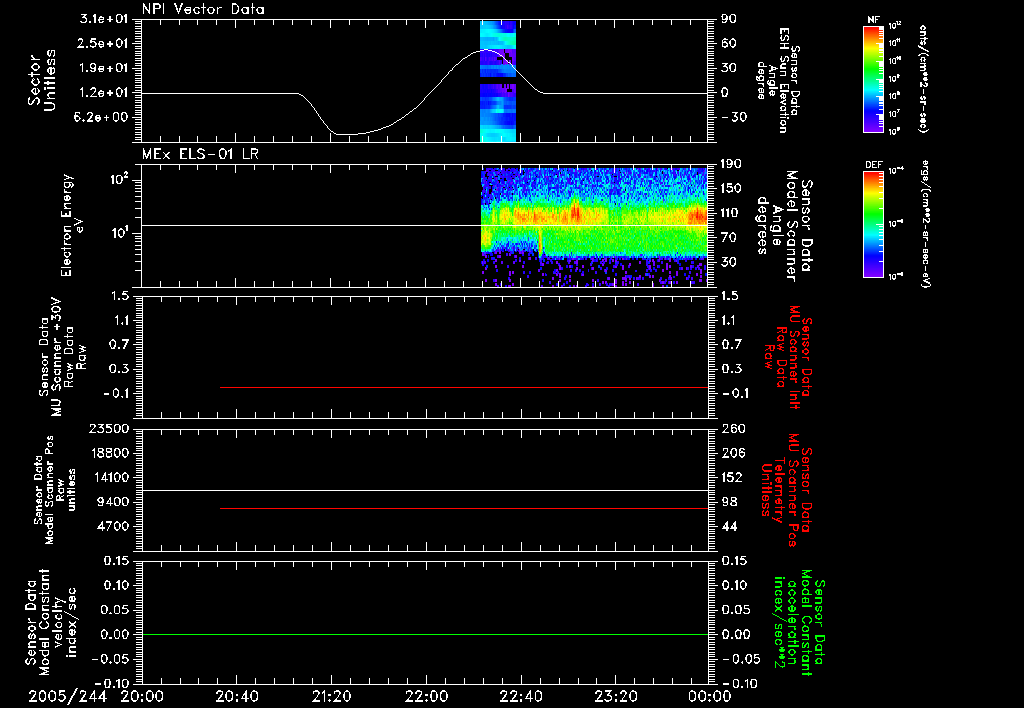Click the NF color scale bar

(x=873, y=78)
